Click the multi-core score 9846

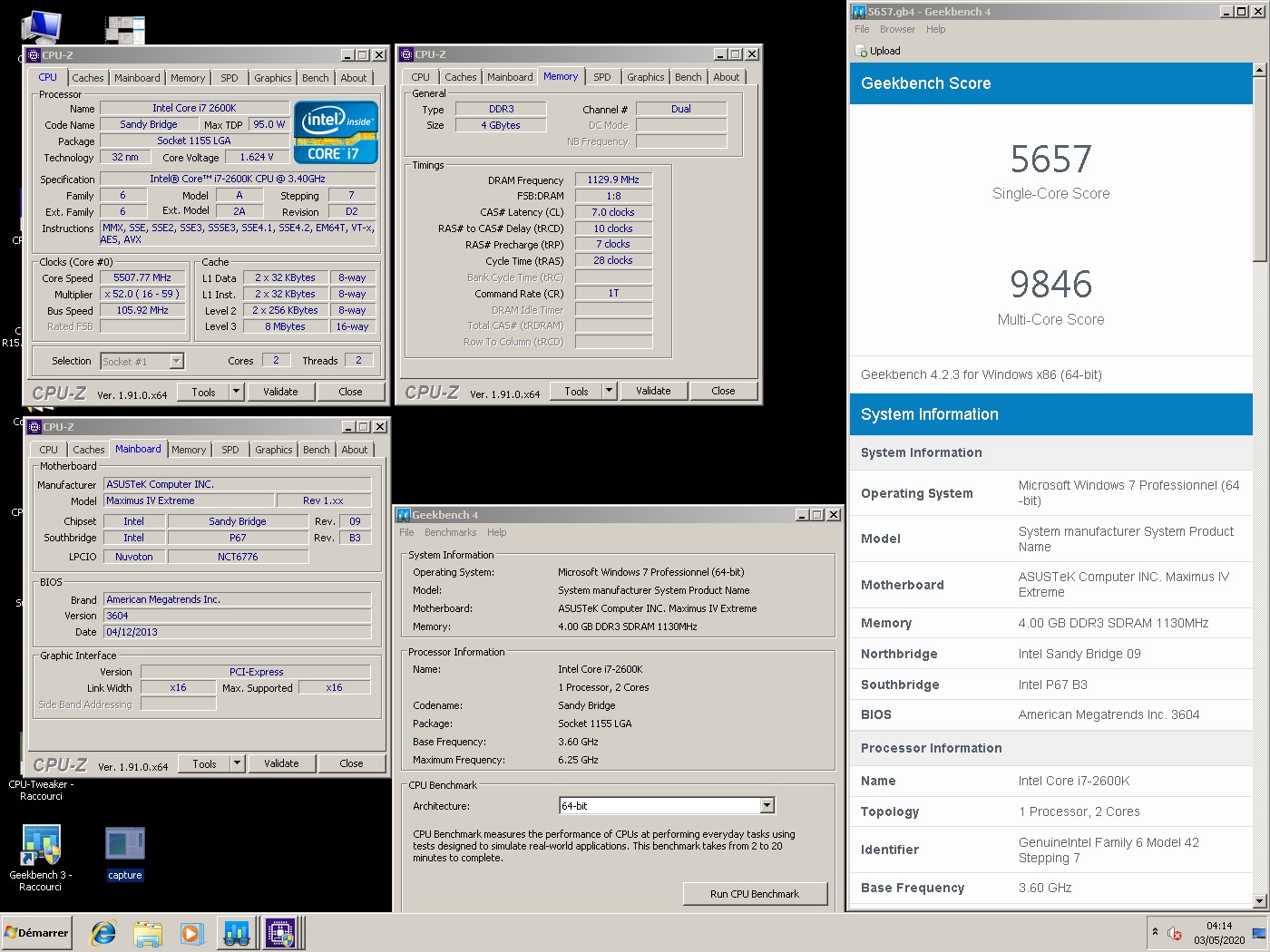click(x=1050, y=285)
